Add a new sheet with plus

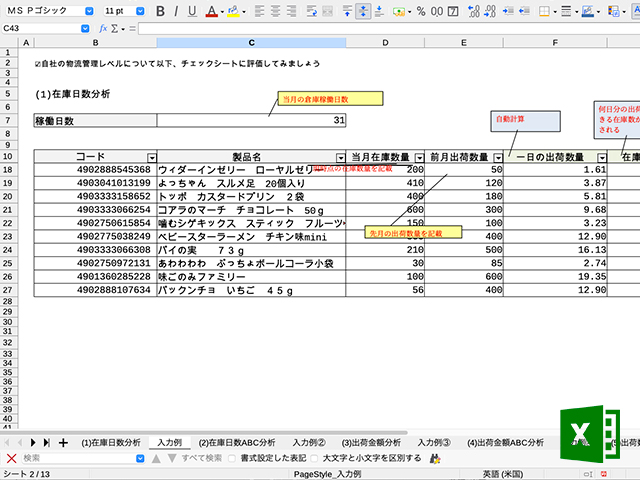[63, 442]
